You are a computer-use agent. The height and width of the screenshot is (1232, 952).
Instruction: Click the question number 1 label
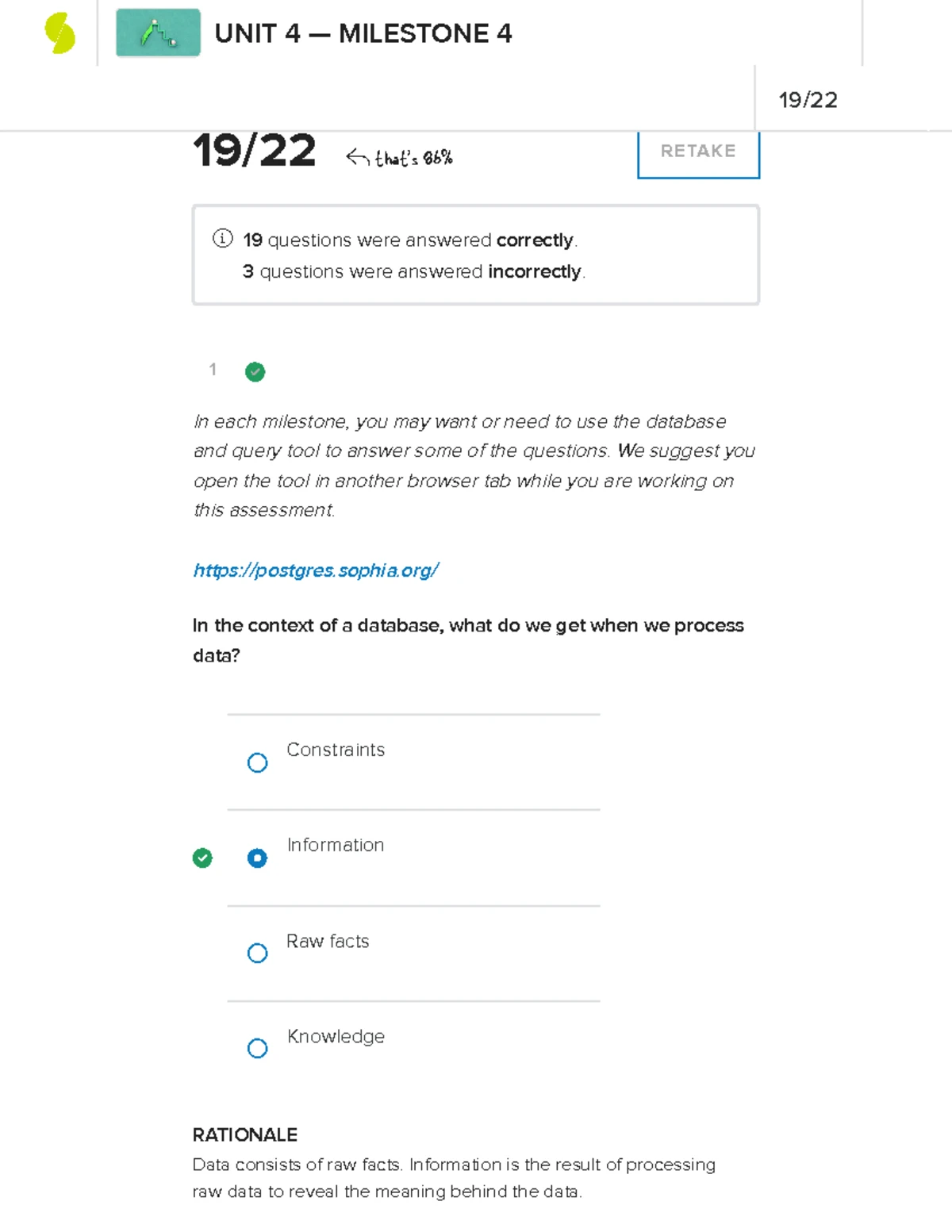[213, 369]
